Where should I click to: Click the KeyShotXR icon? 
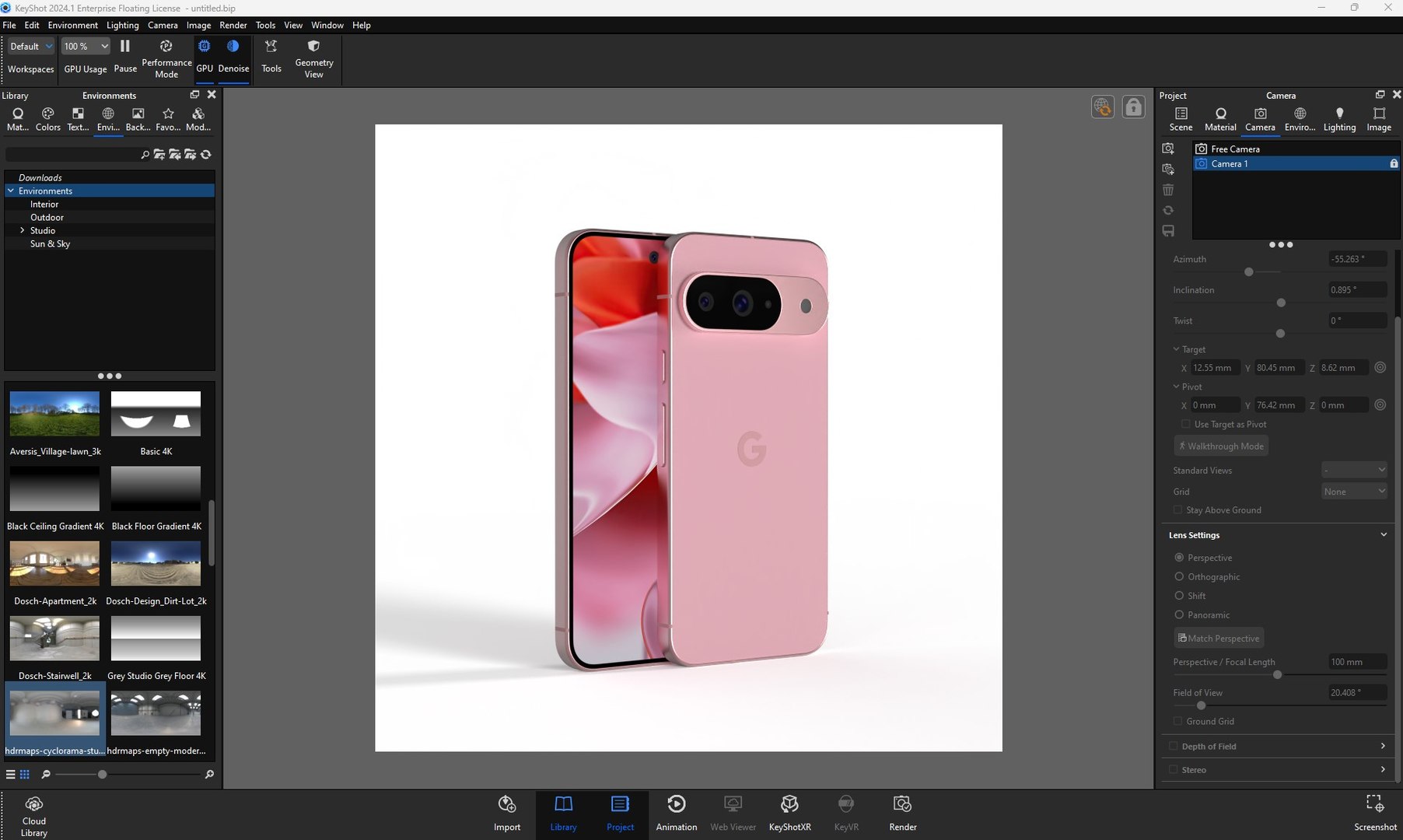point(789,804)
